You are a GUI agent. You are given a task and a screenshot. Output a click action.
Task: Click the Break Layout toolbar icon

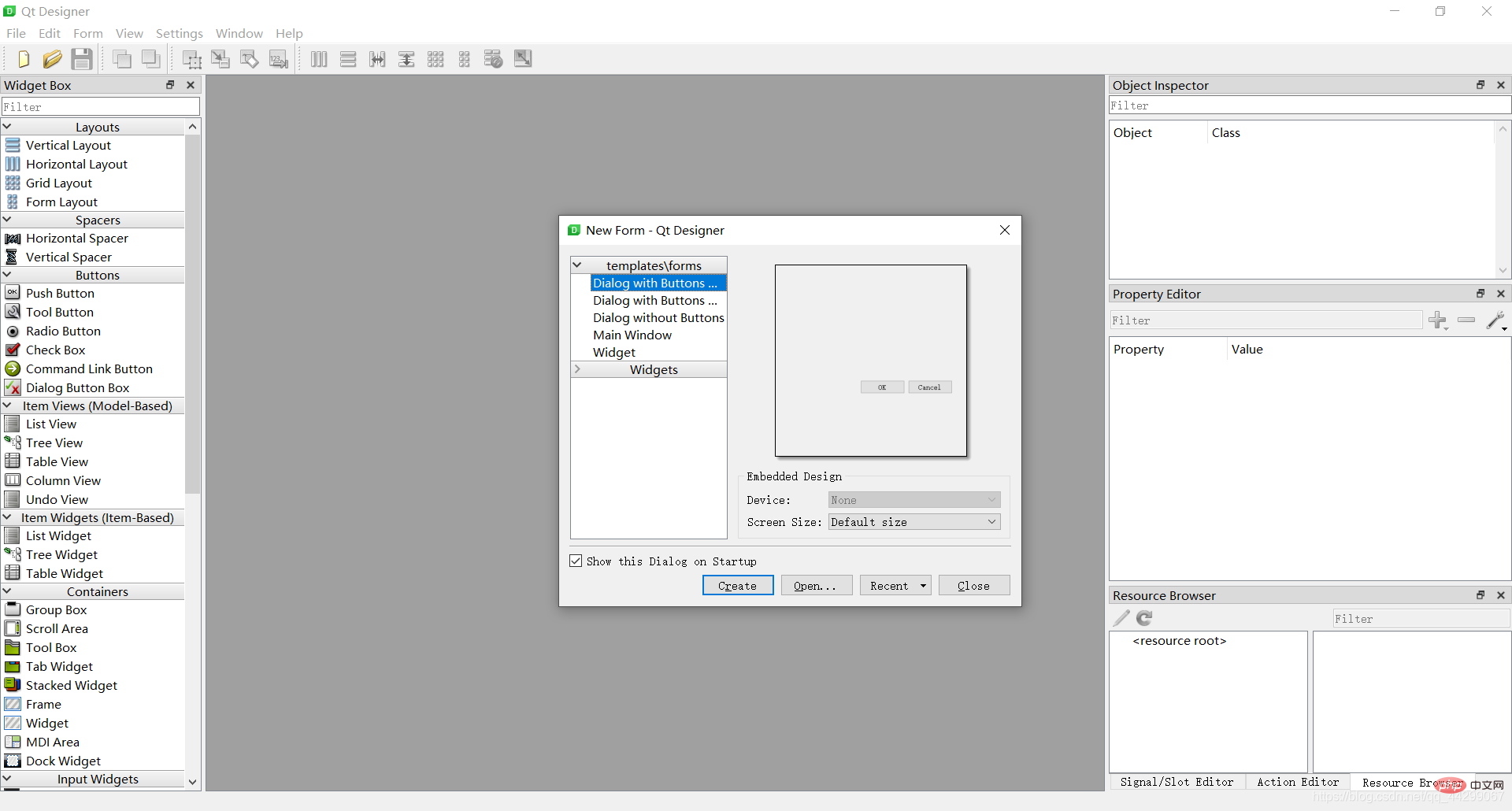(494, 59)
